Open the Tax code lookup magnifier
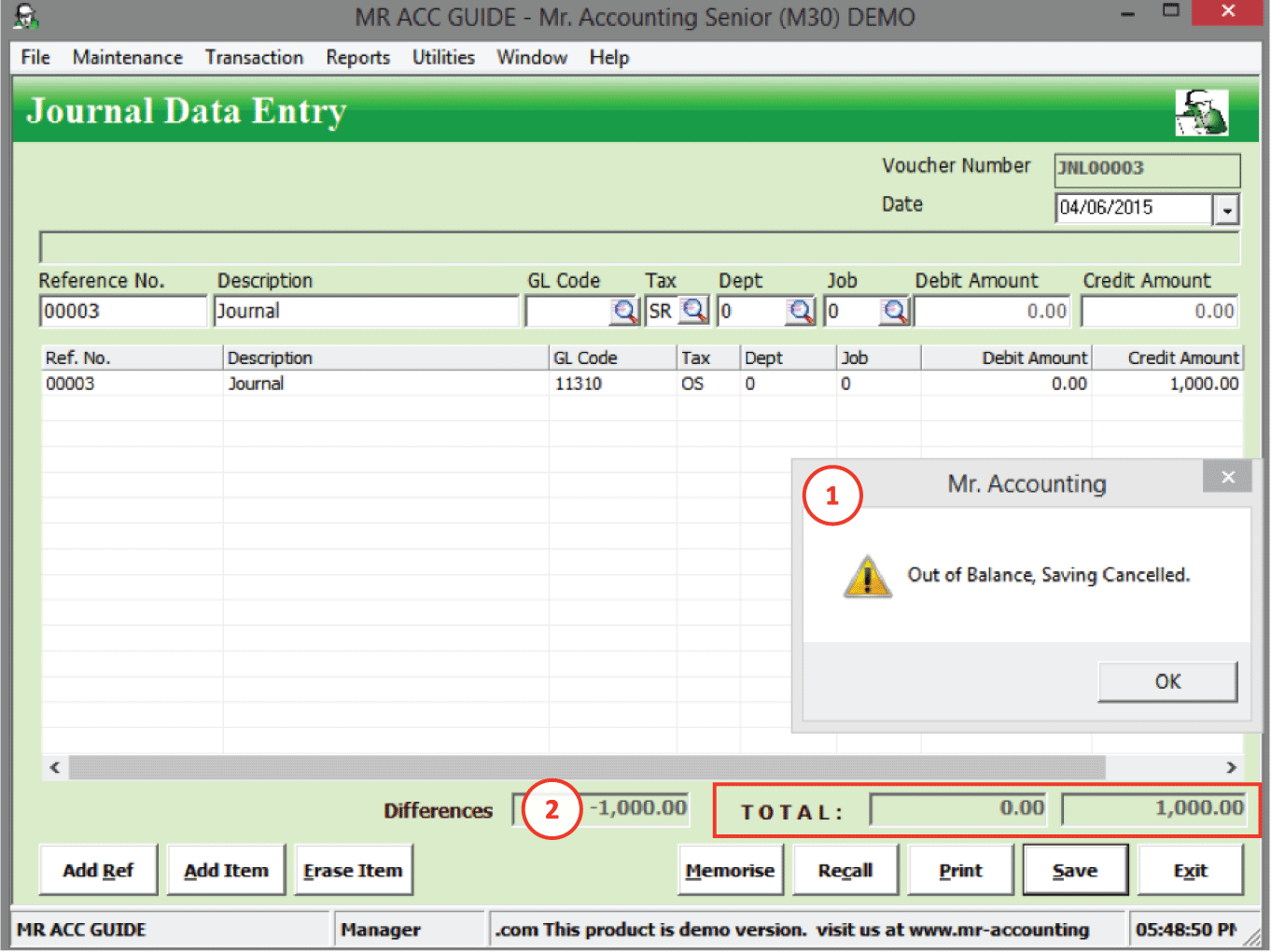 coord(694,310)
